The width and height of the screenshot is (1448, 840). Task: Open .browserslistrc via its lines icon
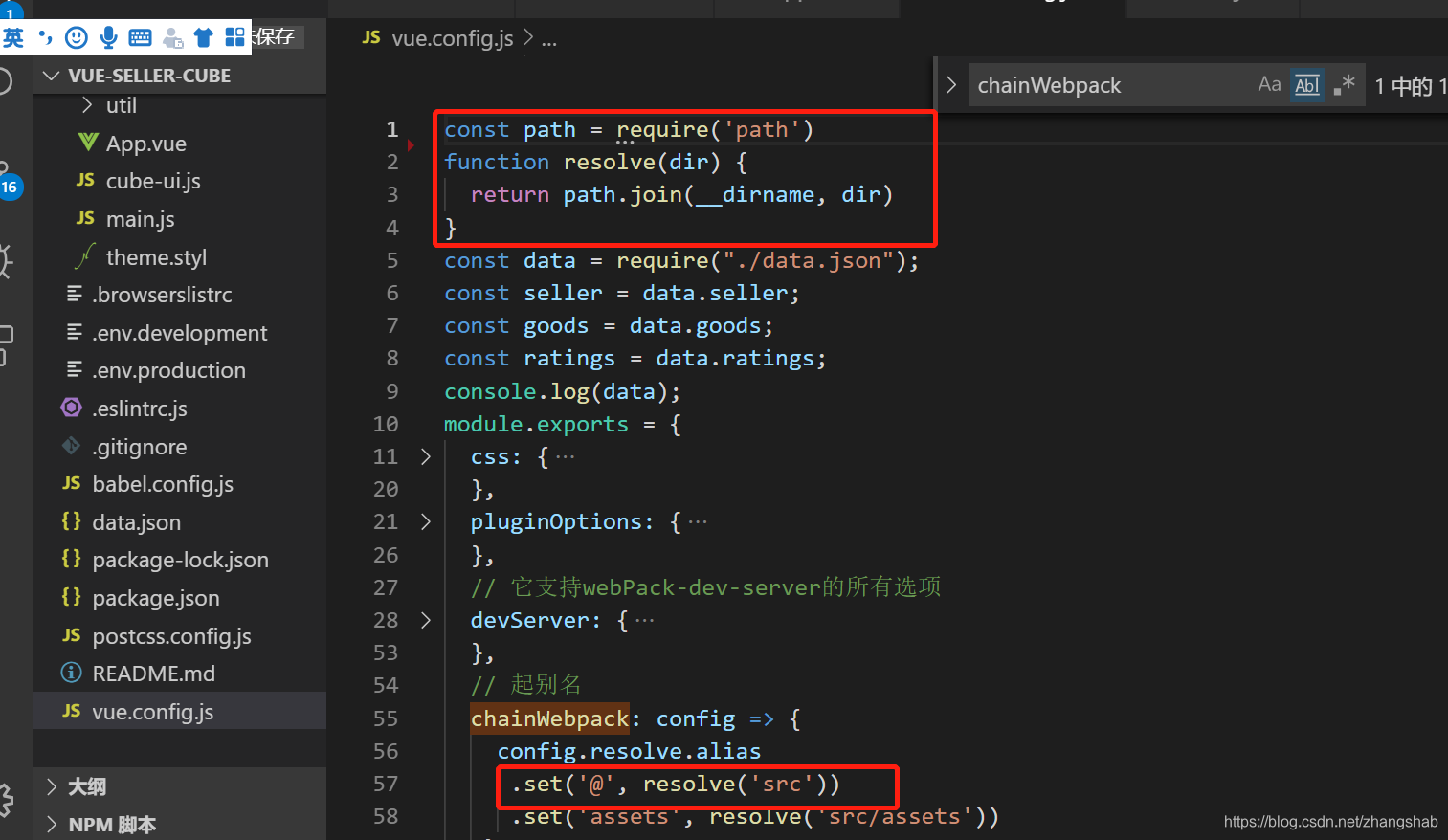74,294
